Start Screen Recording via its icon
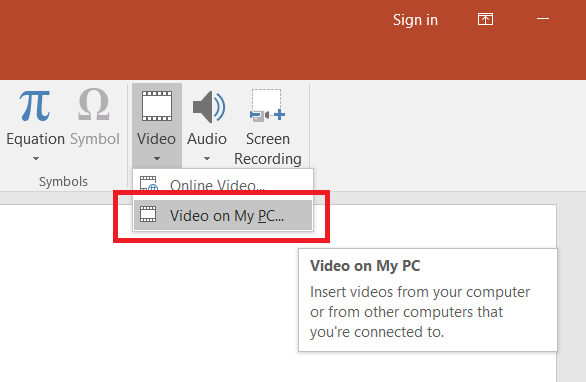The height and width of the screenshot is (382, 586). pyautogui.click(x=267, y=105)
